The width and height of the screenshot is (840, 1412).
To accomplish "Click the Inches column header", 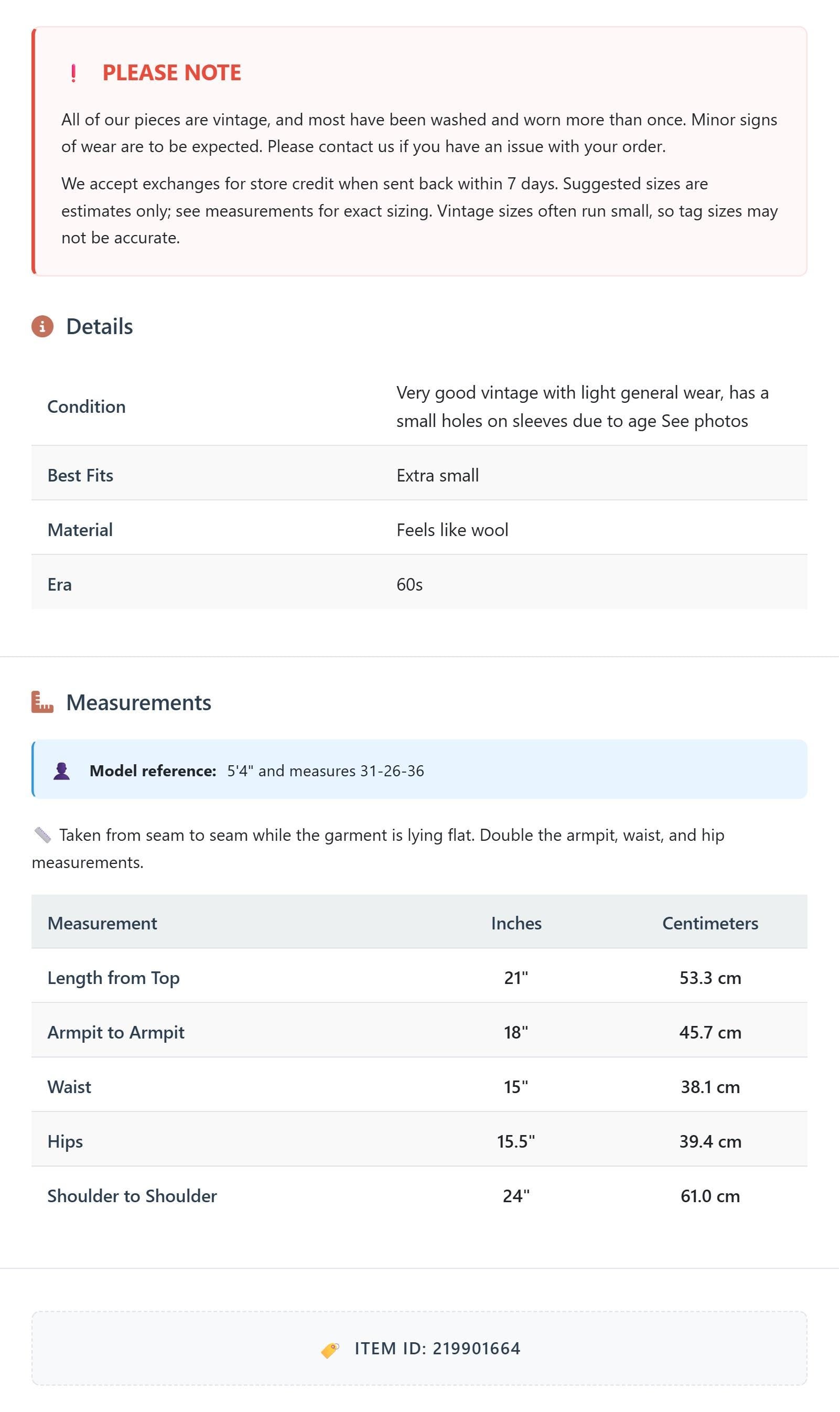I will pos(516,923).
